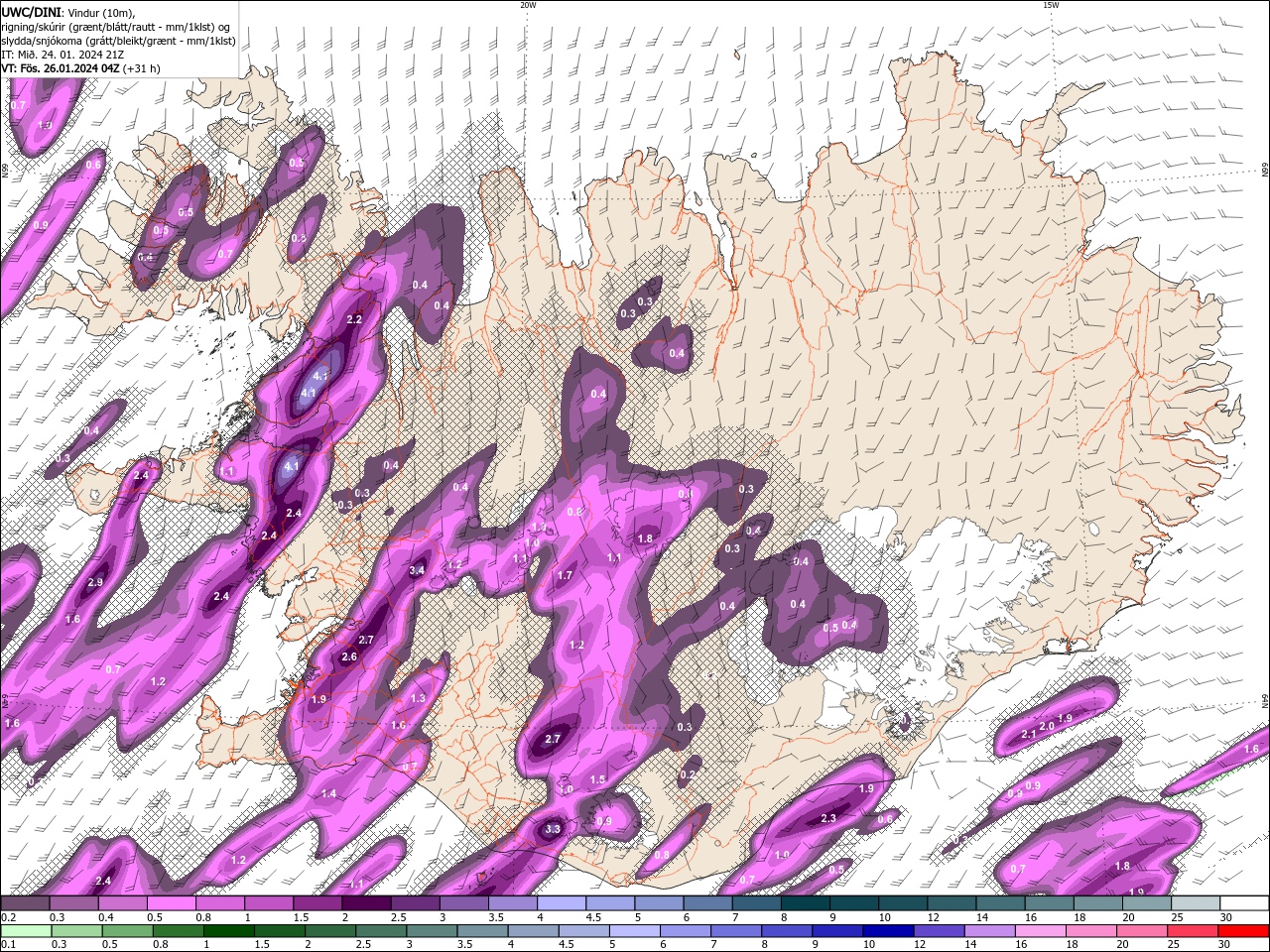Click the '(+31 h)' forecast offset text
The image size is (1270, 952).
point(141,68)
